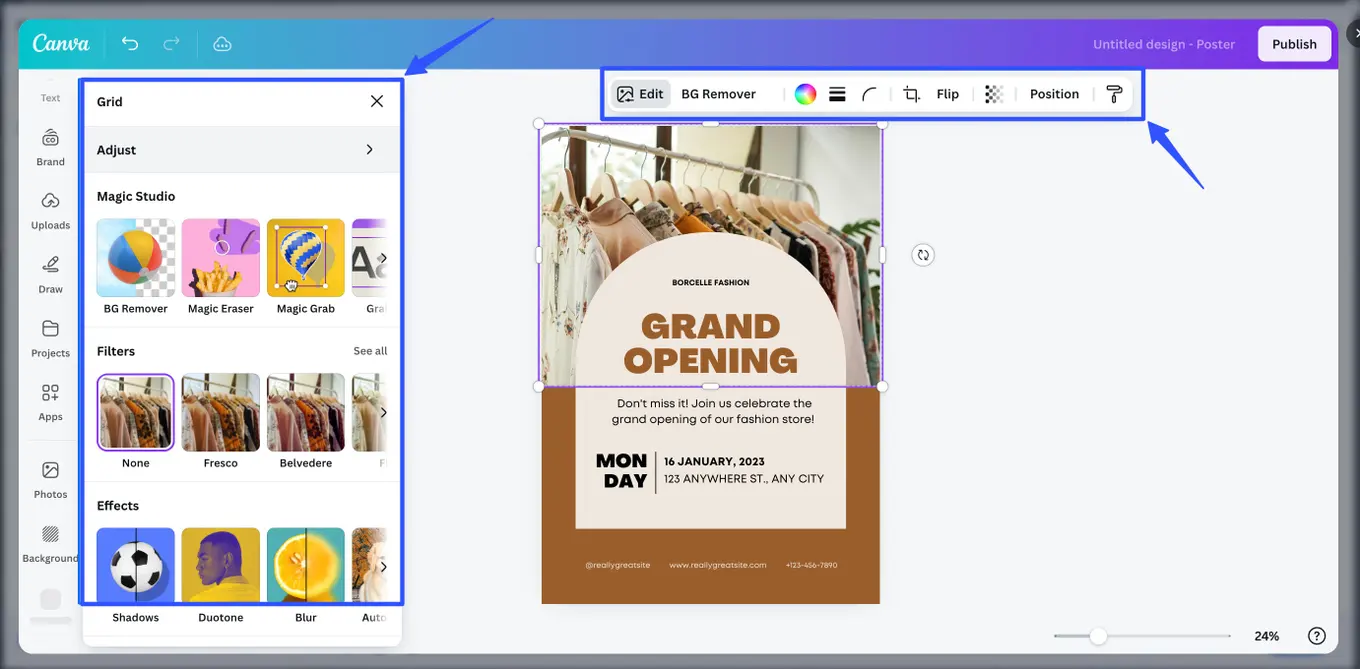Open the border style lines icon
The image size is (1360, 669).
coord(837,94)
